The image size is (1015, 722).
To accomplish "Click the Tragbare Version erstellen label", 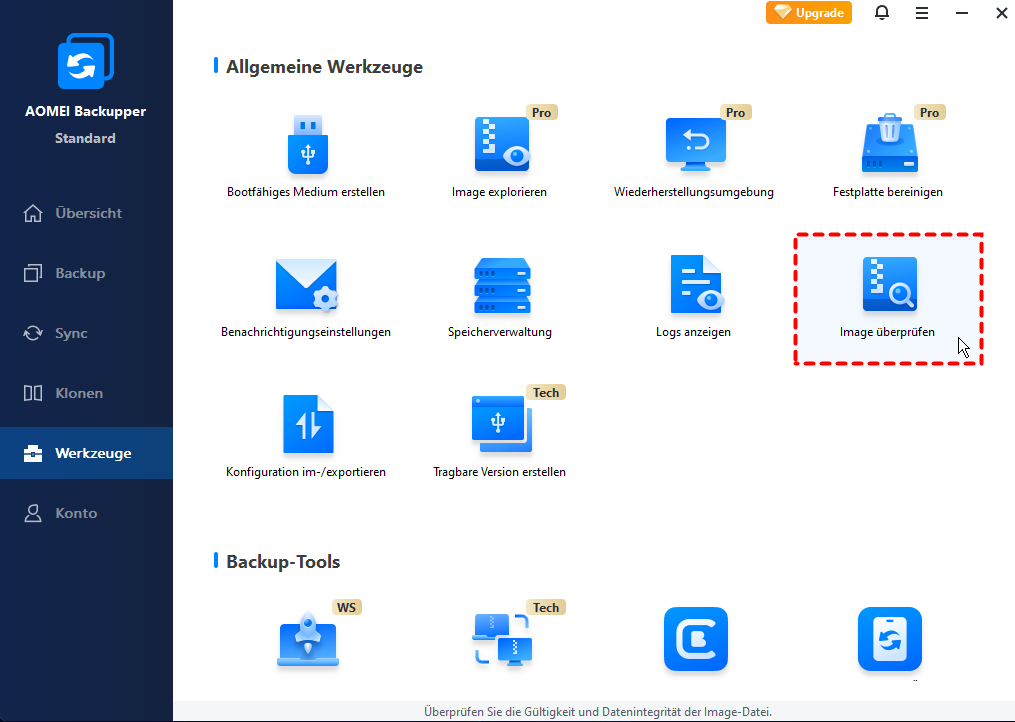I will point(499,472).
